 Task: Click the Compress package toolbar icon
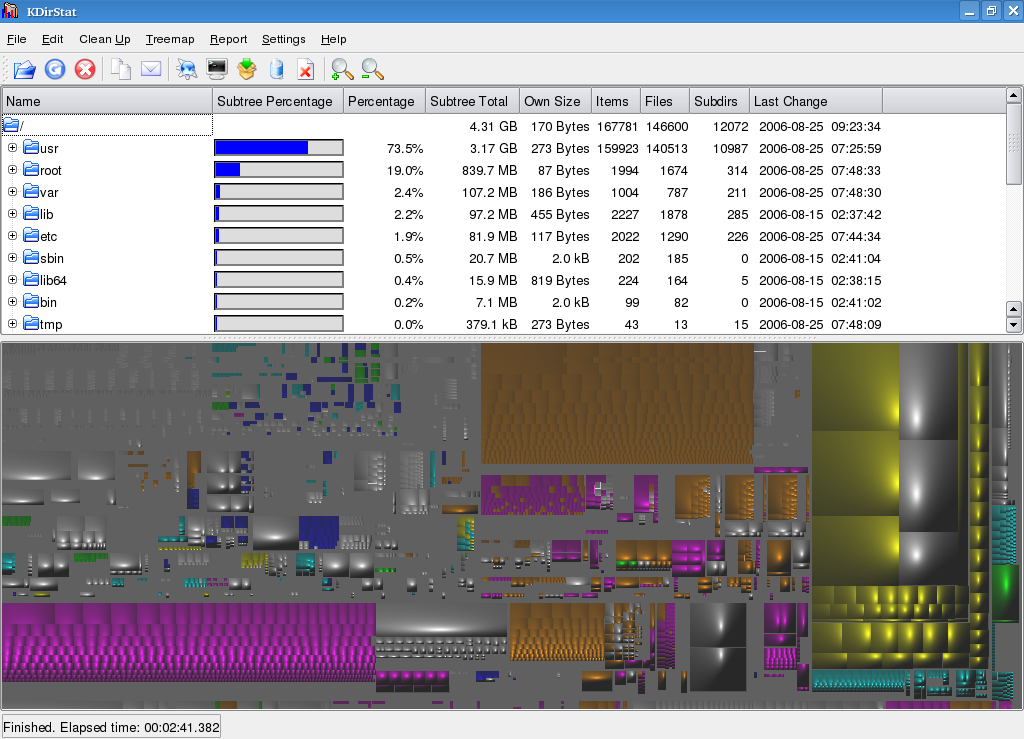(x=247, y=69)
